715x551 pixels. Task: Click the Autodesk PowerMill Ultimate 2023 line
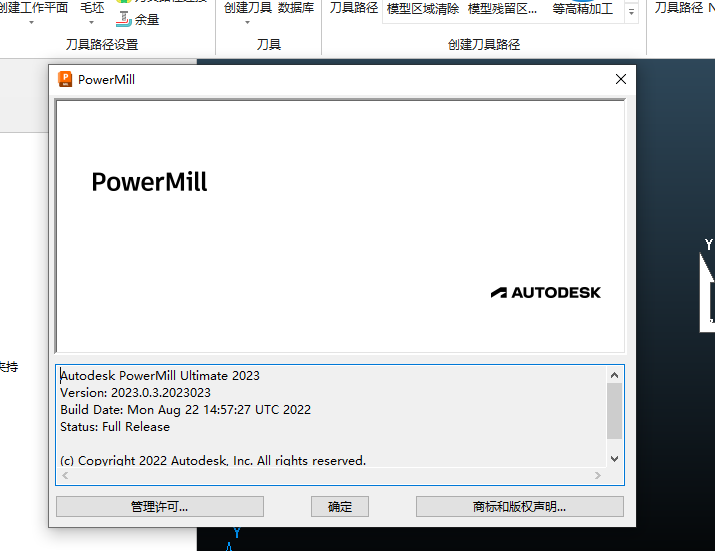point(160,375)
